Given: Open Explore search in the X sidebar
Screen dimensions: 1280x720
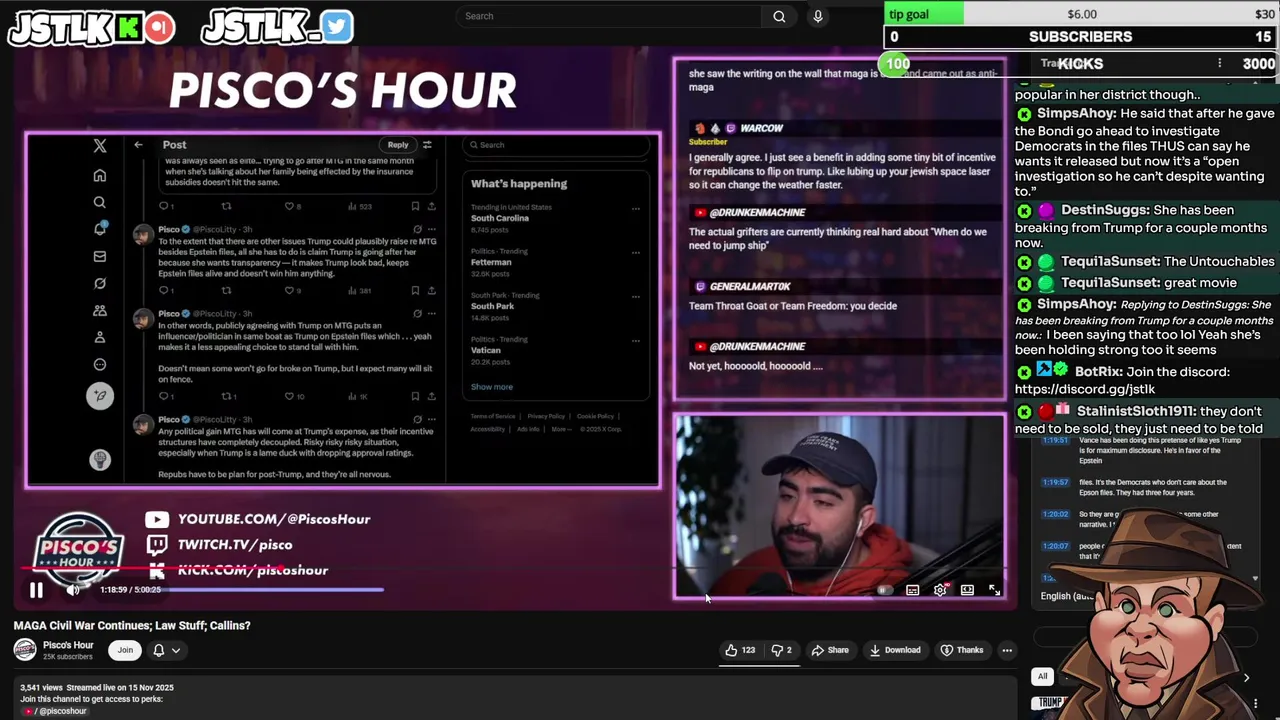Looking at the screenshot, I should click(100, 203).
